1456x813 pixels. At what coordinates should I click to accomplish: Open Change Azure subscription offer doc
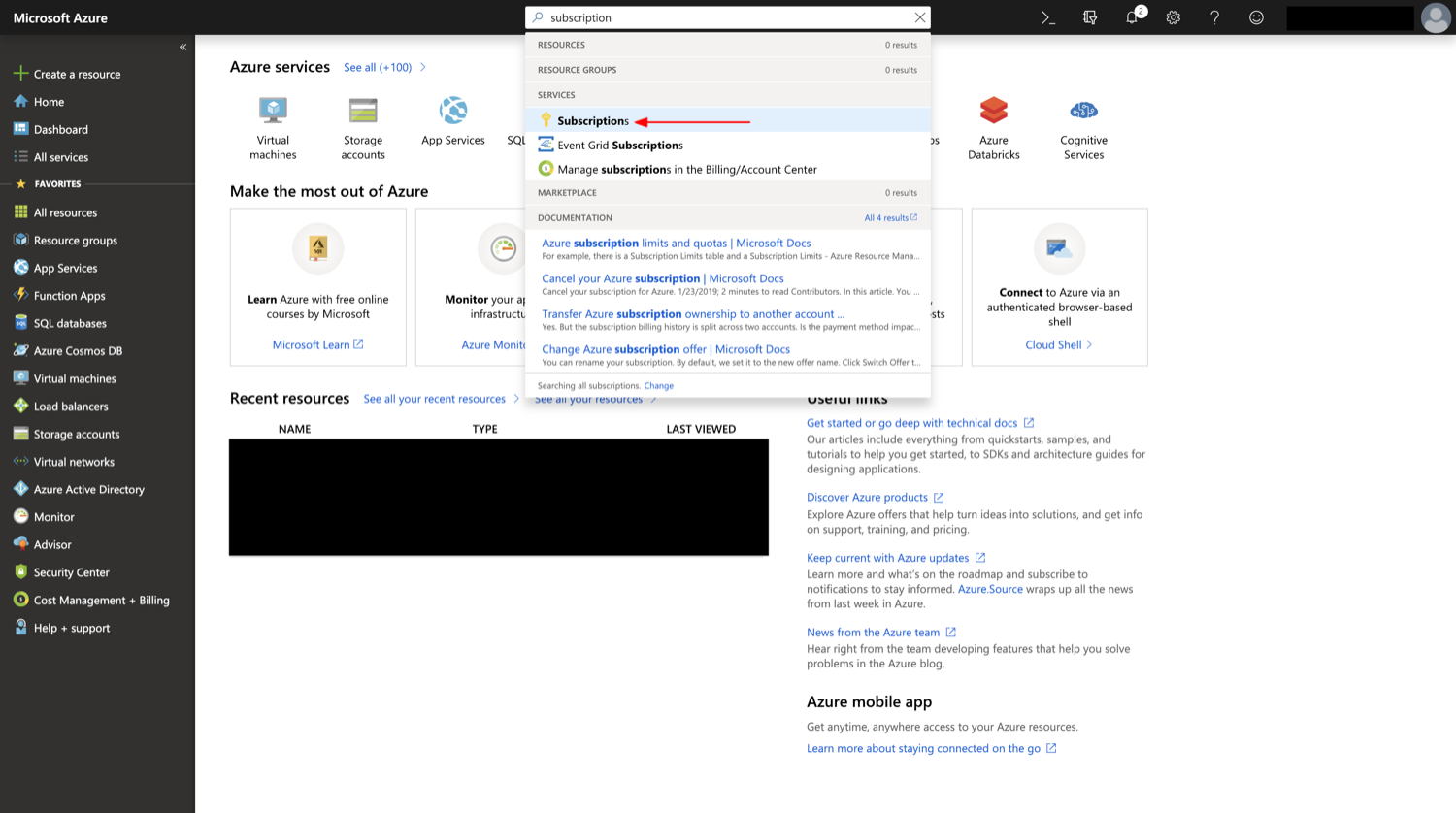pos(665,349)
